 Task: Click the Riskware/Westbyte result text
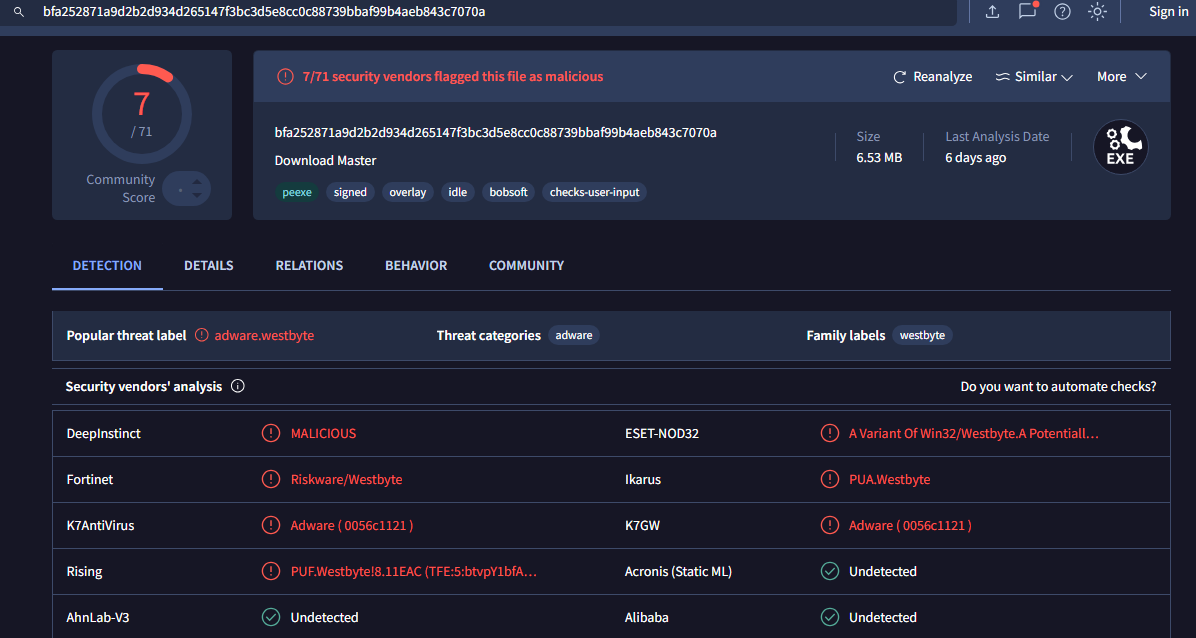click(x=346, y=479)
